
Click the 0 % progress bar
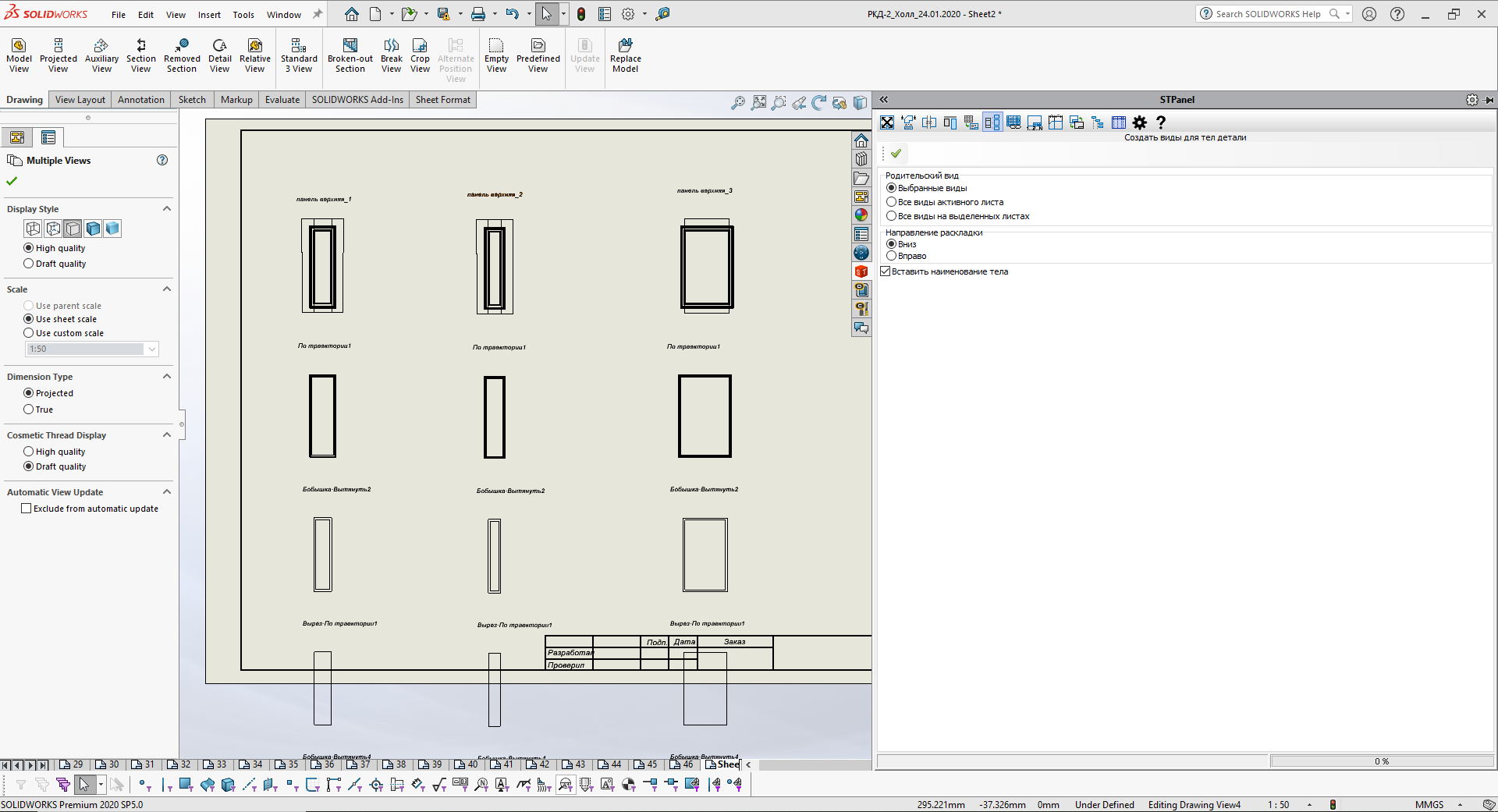(x=1382, y=761)
